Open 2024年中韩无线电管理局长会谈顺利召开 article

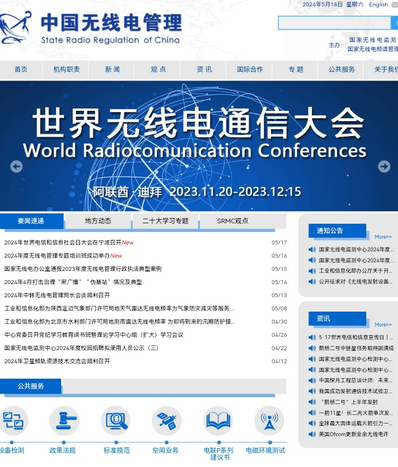pos(57,295)
